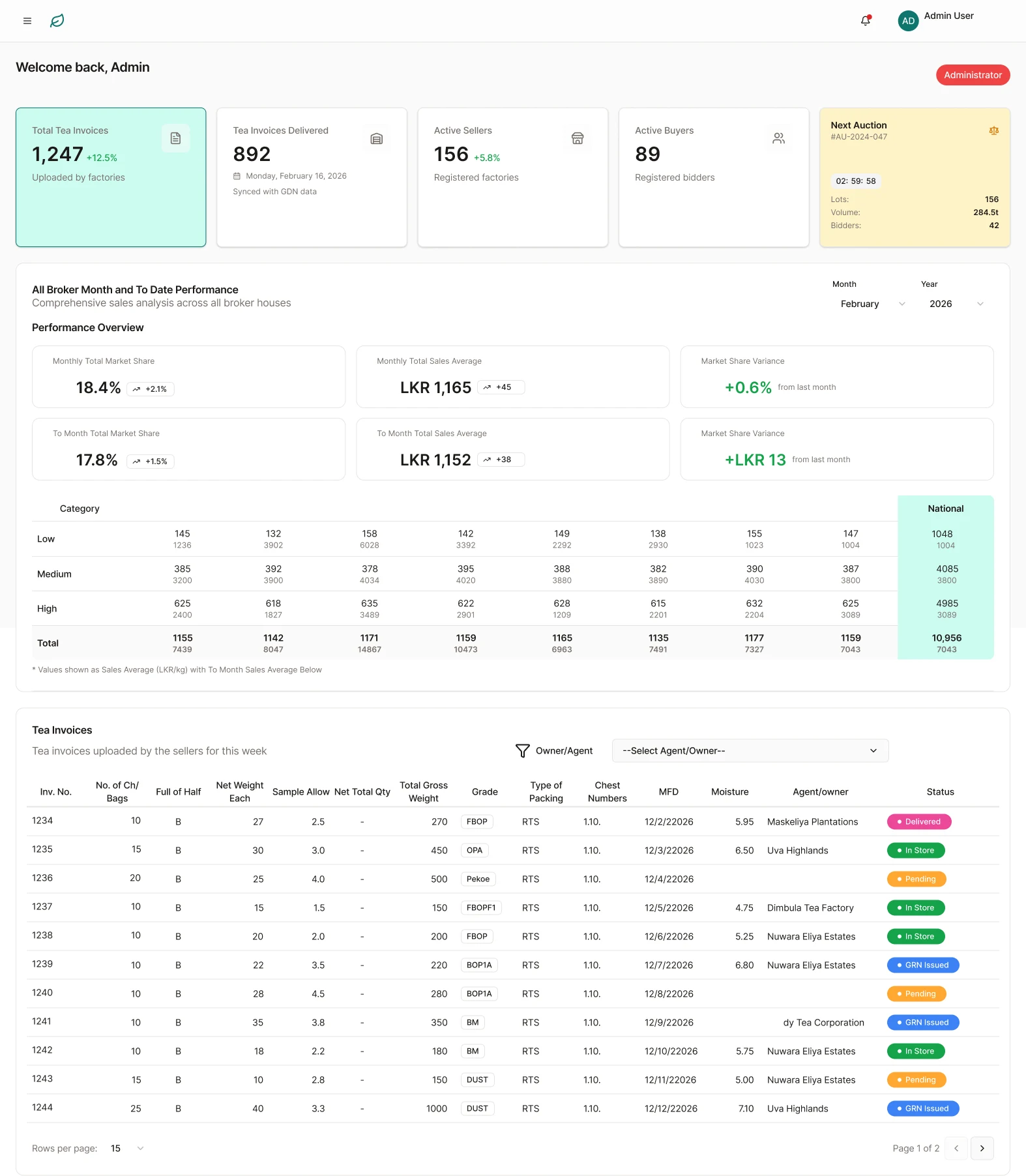Open the Next Auction card
Screen dimensions: 1026x1176
[x=915, y=177]
